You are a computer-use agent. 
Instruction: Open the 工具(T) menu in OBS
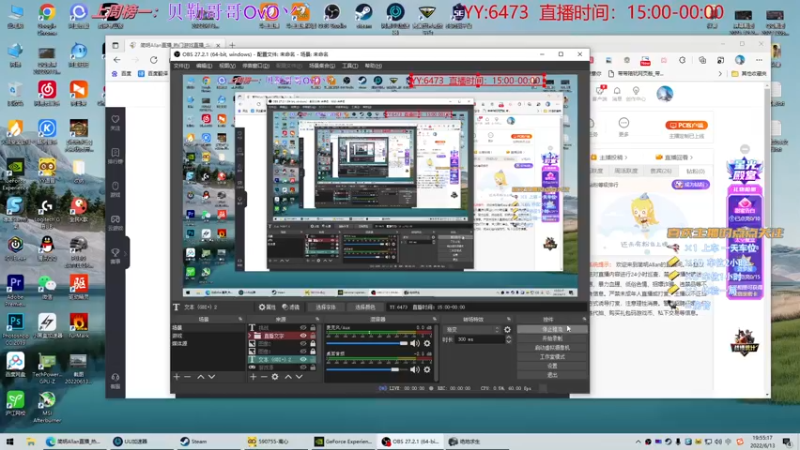click(349, 66)
